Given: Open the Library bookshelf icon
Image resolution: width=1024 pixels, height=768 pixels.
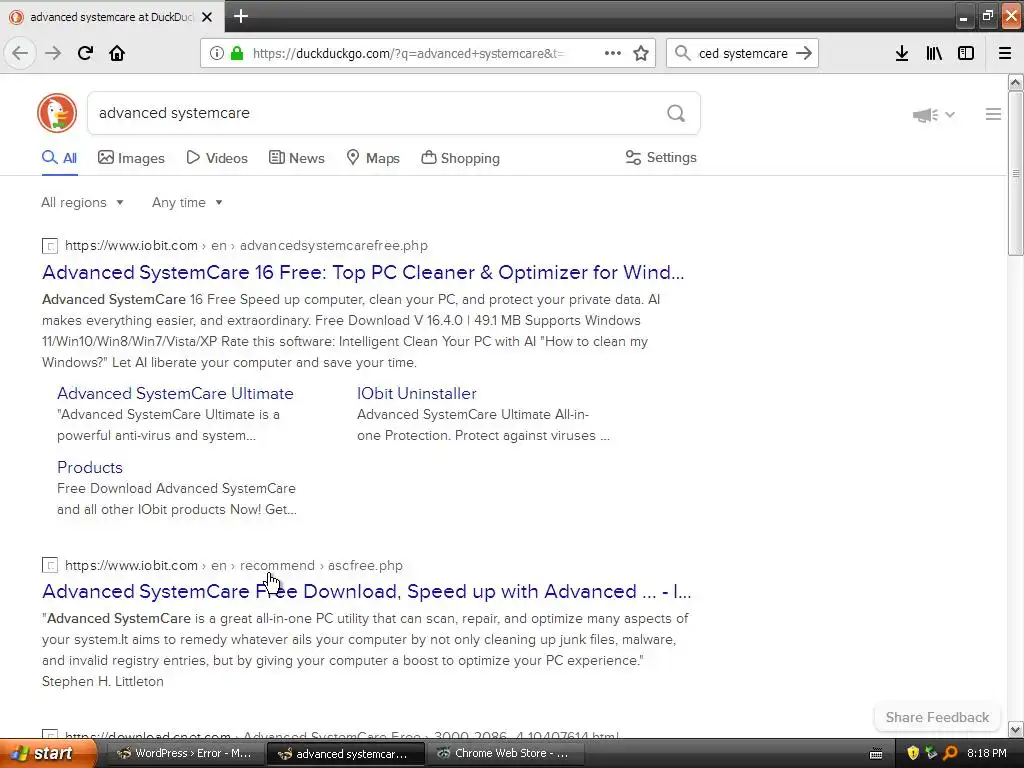Looking at the screenshot, I should point(934,54).
